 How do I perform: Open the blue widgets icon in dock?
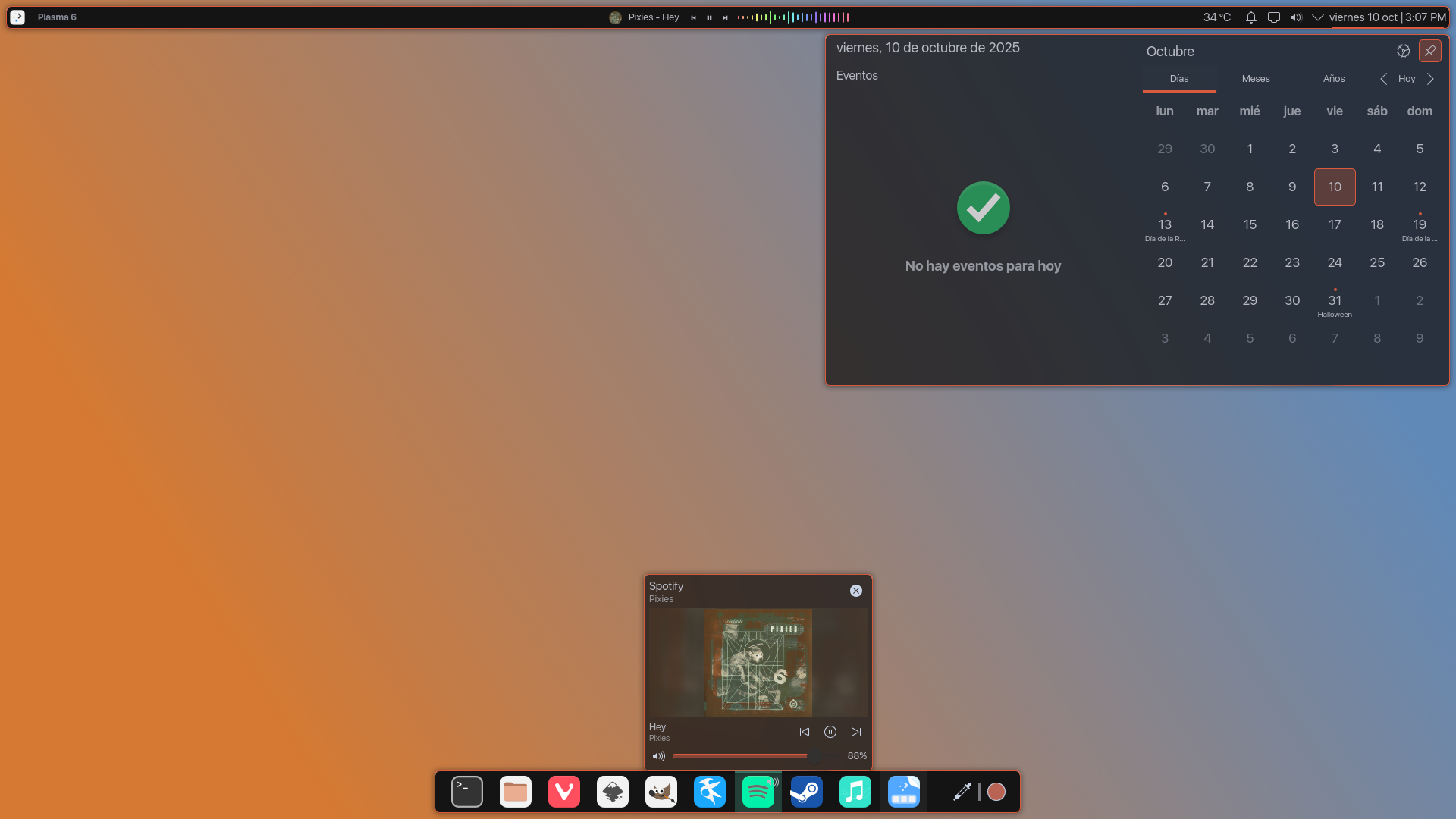pyautogui.click(x=904, y=792)
